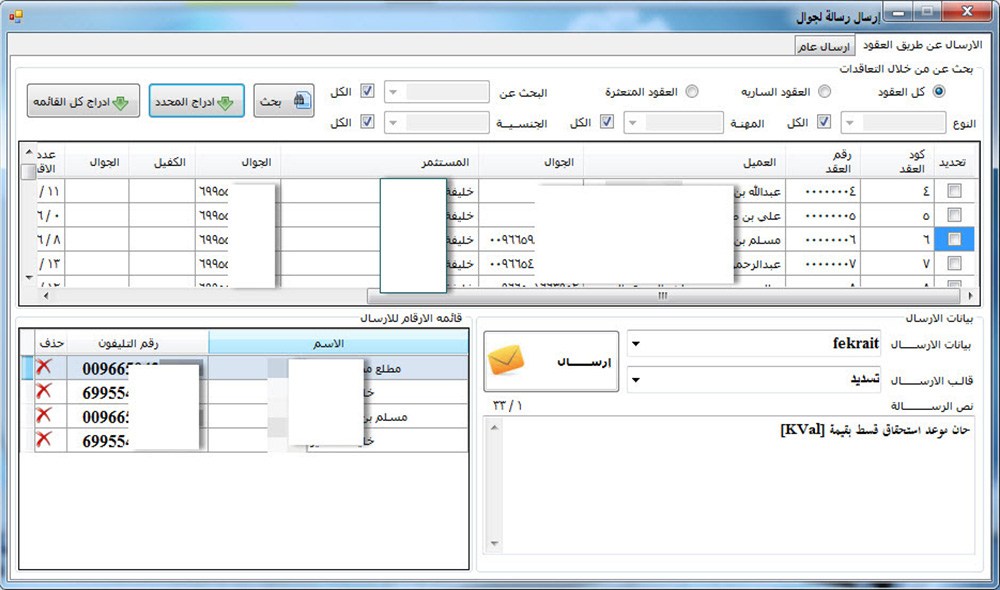Screen dimensions: 1000x590
Task: Click the green arrow icon on ادراج كل القائمه
Action: 121,102
